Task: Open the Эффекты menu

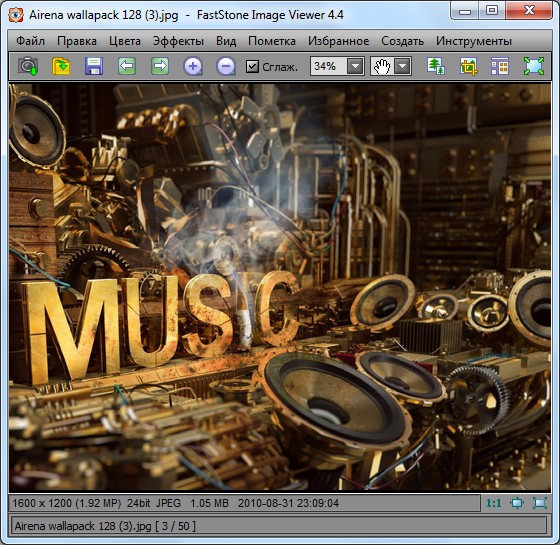Action: (178, 41)
